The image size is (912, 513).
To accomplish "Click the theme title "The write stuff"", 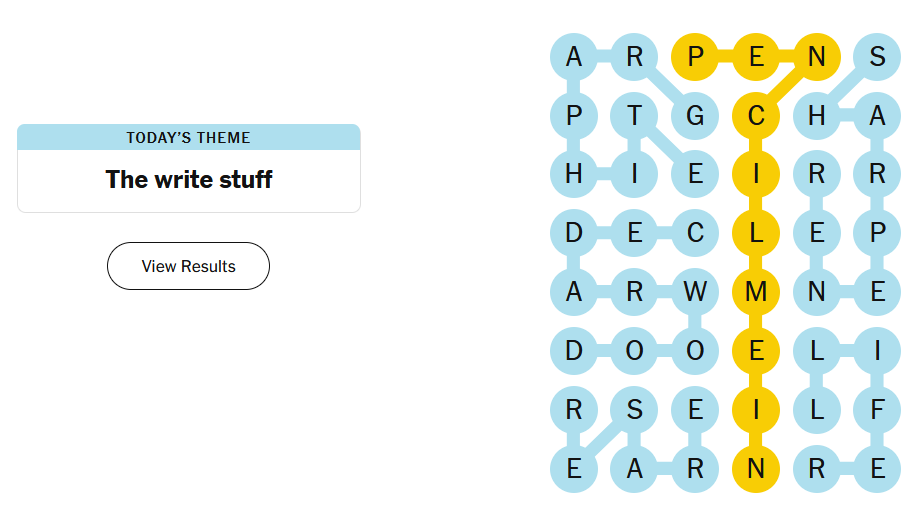I will 188,180.
